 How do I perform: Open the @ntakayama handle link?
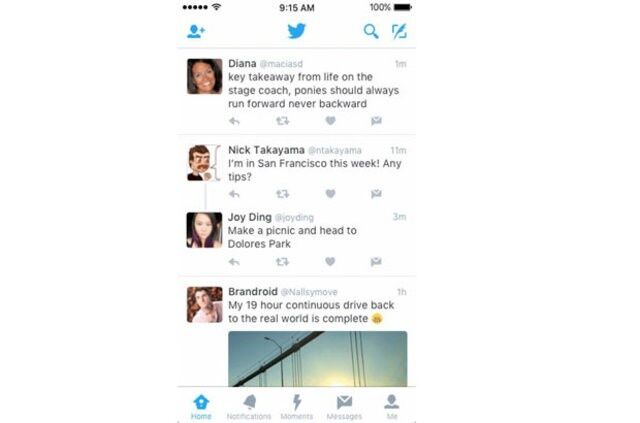pos(335,151)
